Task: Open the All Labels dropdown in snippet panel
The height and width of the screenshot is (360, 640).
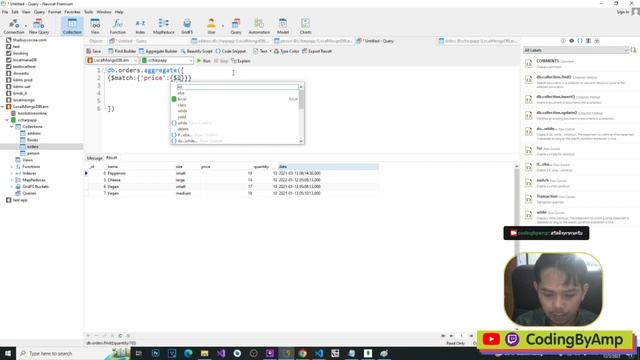Action: coord(576,50)
